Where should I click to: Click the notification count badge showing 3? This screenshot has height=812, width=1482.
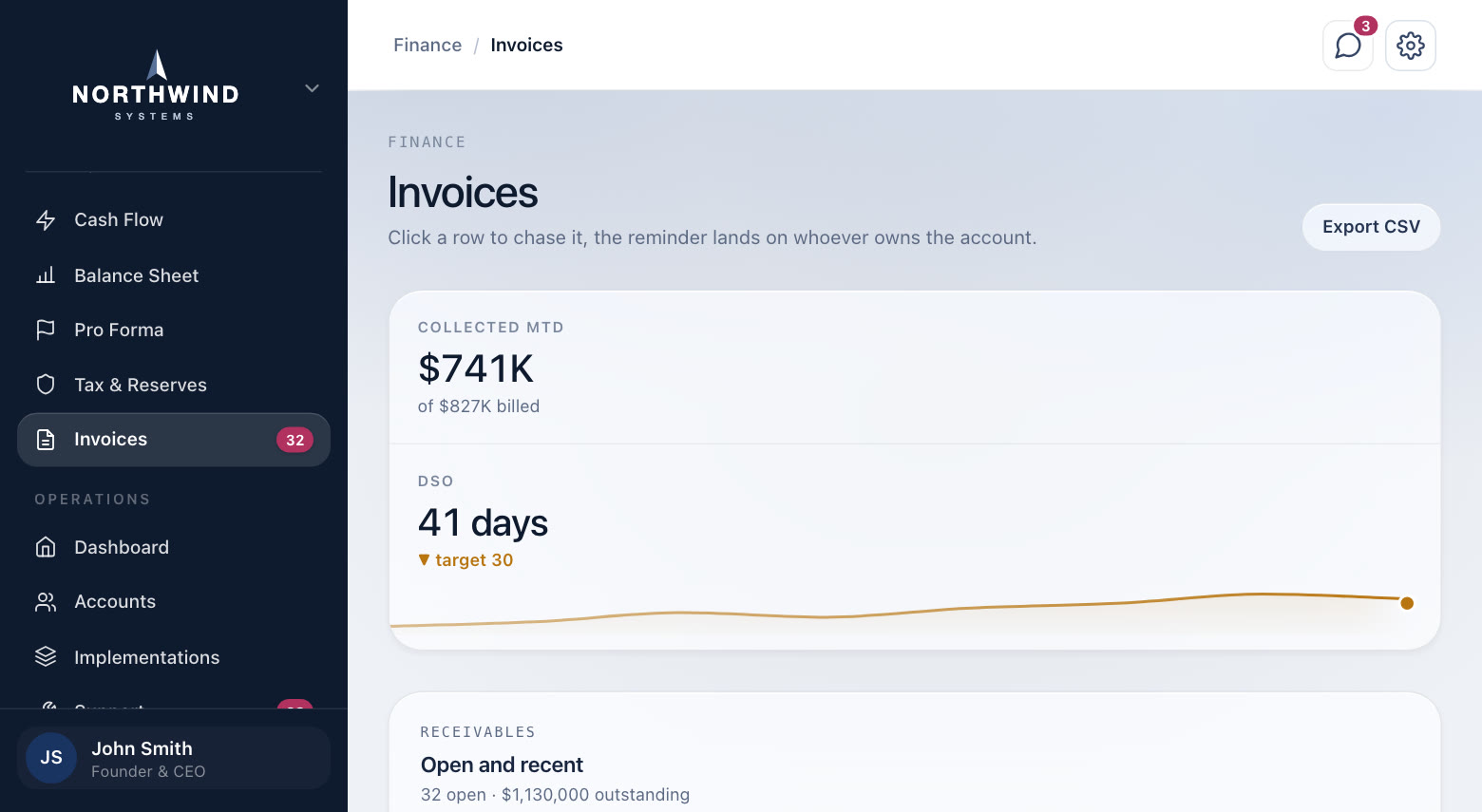[x=1365, y=26]
